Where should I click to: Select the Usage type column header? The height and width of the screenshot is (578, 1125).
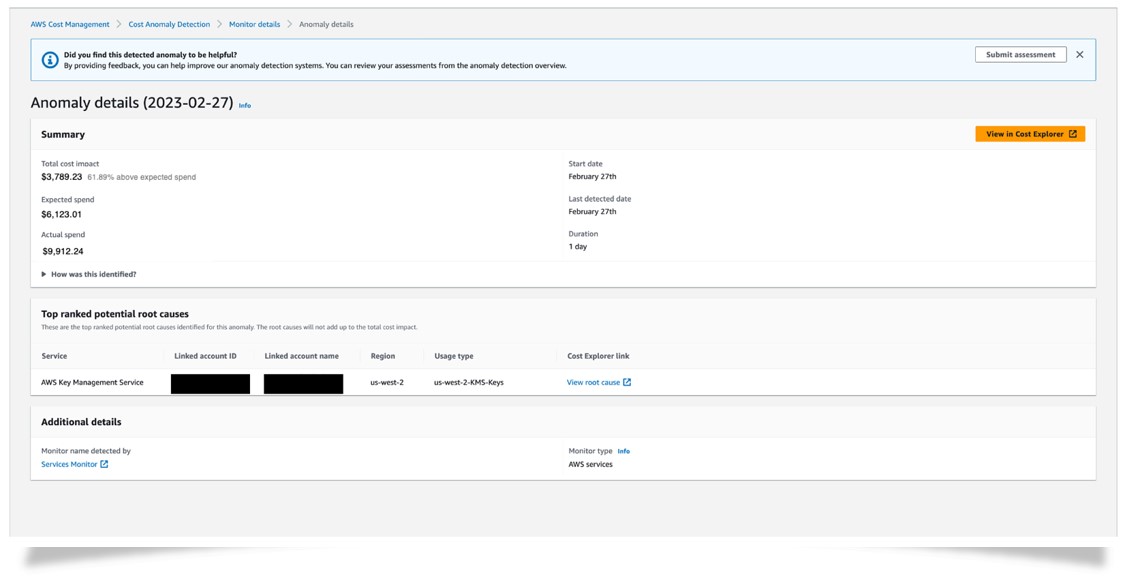pos(453,356)
